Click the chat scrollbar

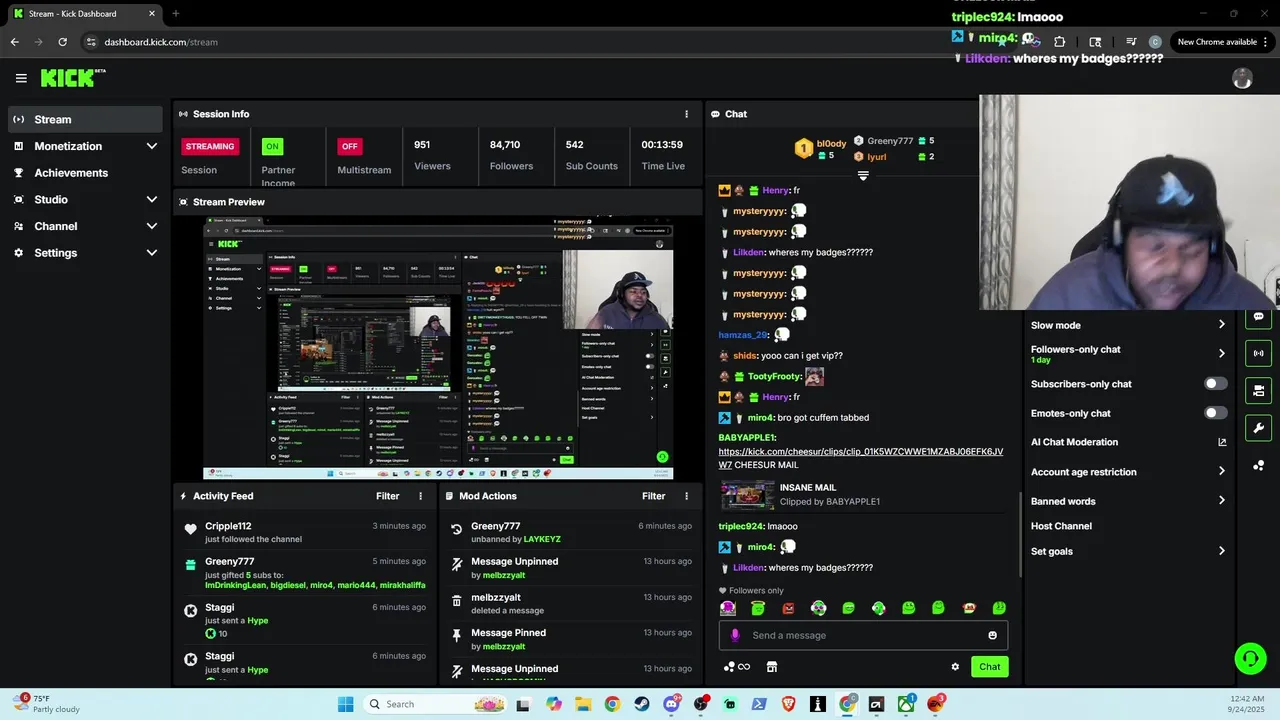pyautogui.click(x=1021, y=533)
